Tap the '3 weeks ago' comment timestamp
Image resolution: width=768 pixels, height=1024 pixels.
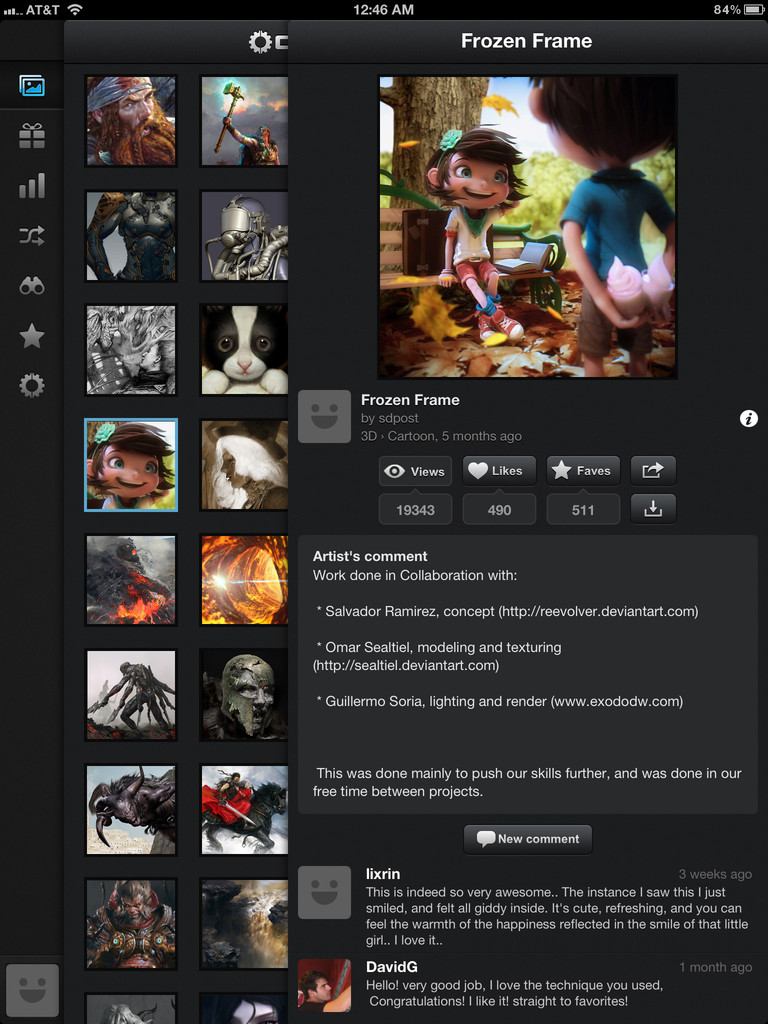coord(715,874)
